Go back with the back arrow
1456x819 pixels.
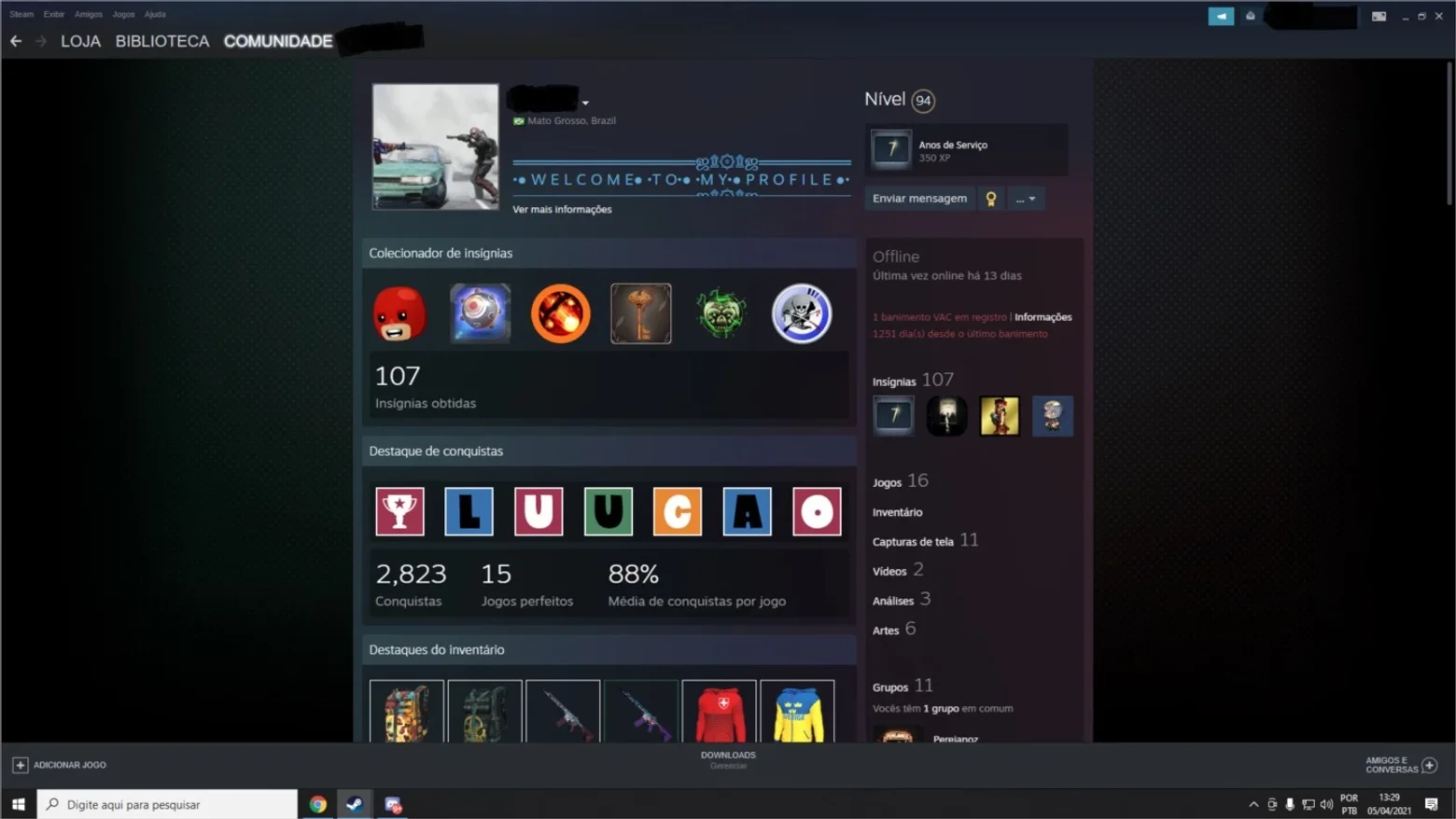click(x=16, y=41)
